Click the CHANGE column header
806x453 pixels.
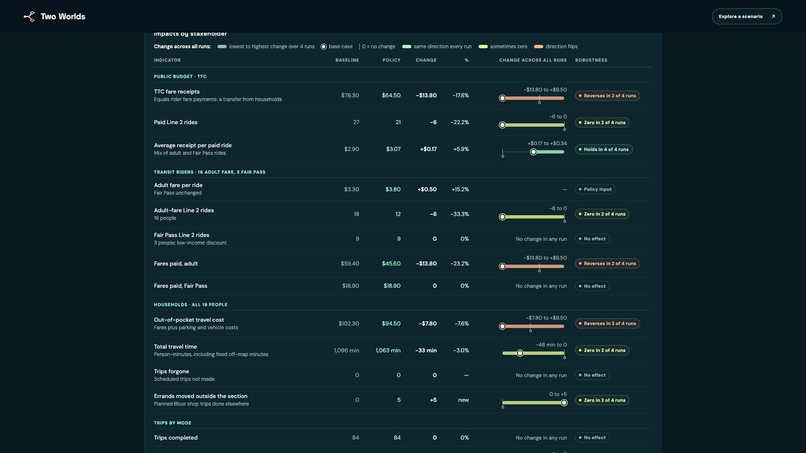[x=426, y=60]
